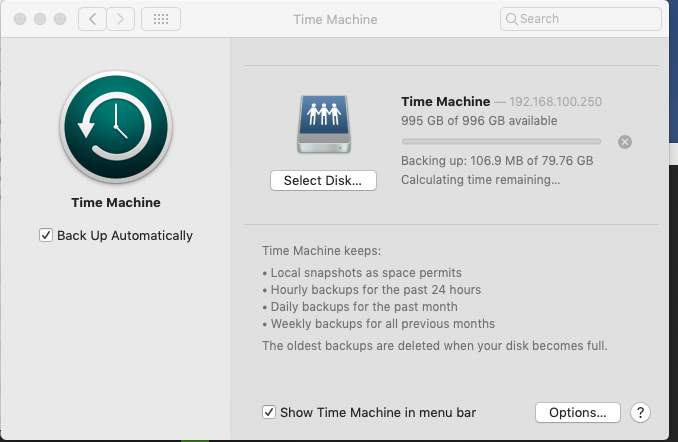
Task: Open help with the question mark button
Action: tap(640, 413)
